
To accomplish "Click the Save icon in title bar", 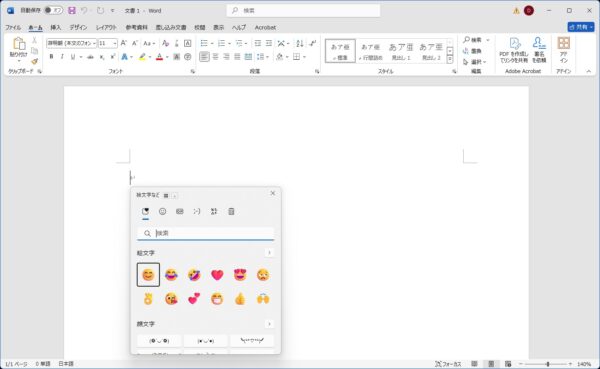I will coord(72,10).
